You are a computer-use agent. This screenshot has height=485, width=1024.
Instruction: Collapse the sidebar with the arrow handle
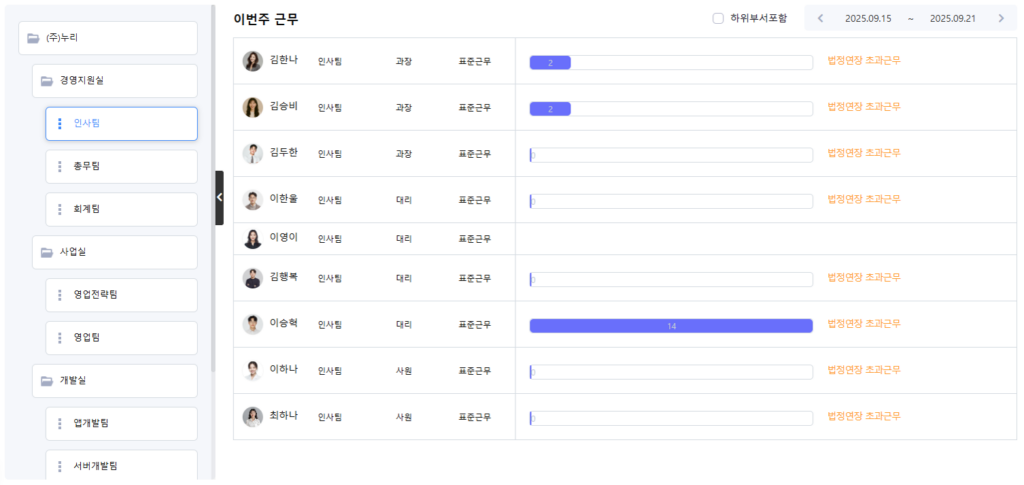(x=219, y=197)
